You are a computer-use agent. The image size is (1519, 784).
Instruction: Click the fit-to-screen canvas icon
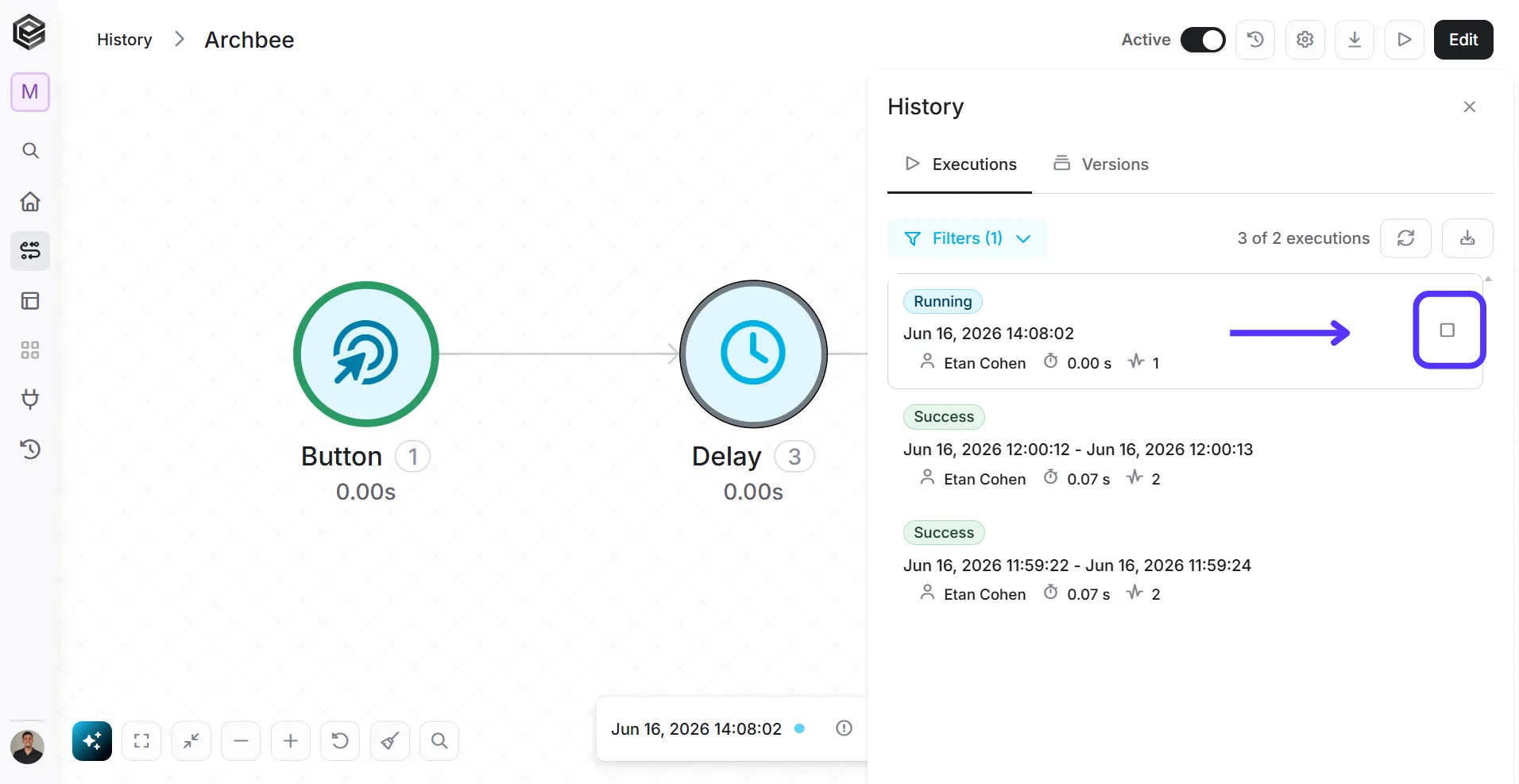(x=141, y=741)
